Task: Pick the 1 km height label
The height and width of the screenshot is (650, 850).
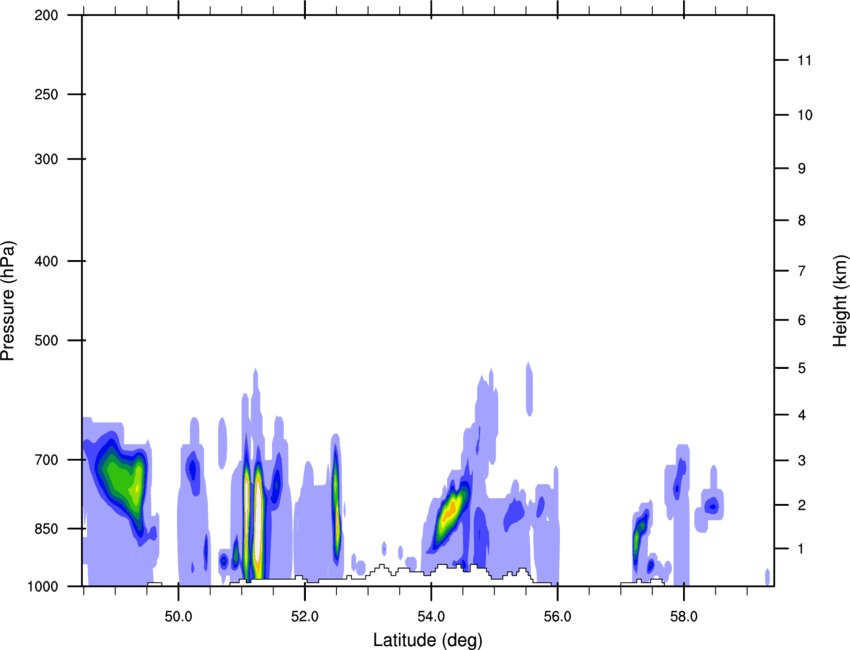Action: [801, 549]
